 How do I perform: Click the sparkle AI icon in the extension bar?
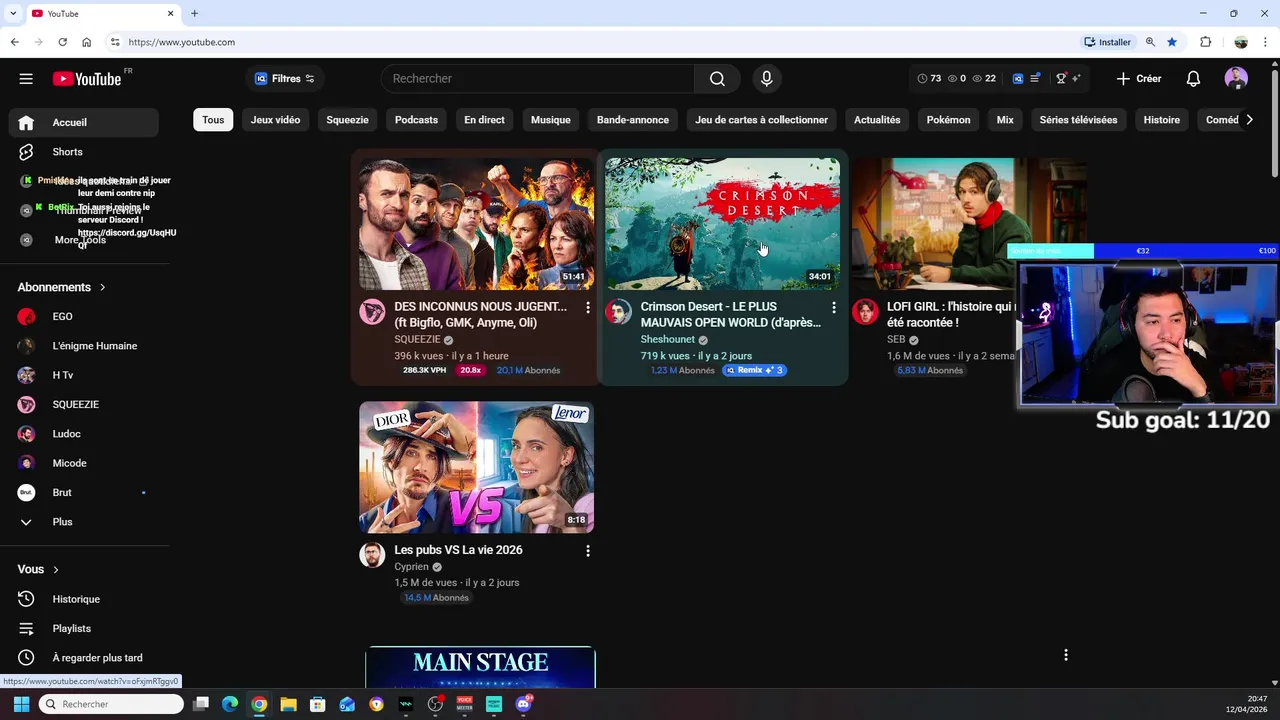point(1076,78)
